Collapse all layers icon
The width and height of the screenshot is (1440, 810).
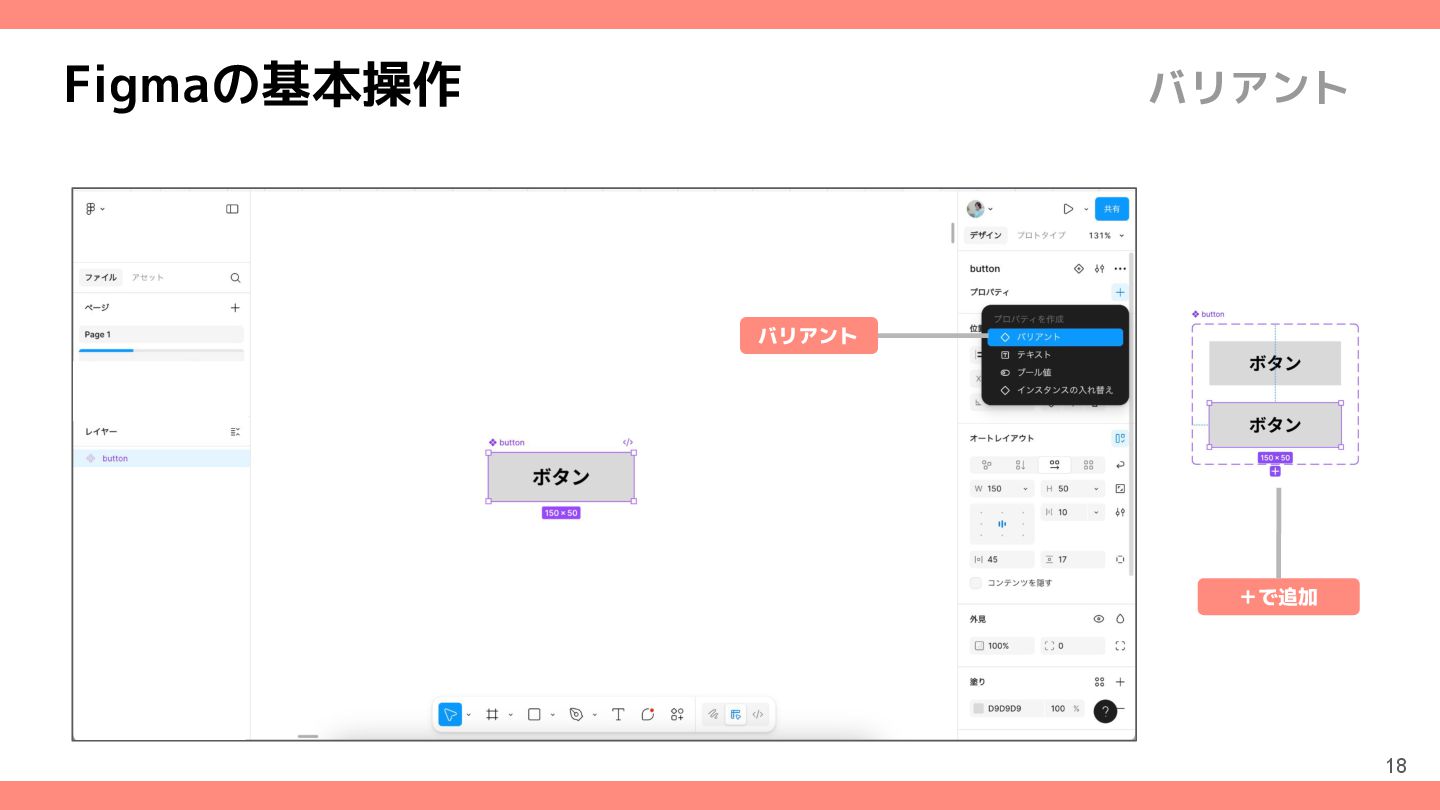[235, 432]
